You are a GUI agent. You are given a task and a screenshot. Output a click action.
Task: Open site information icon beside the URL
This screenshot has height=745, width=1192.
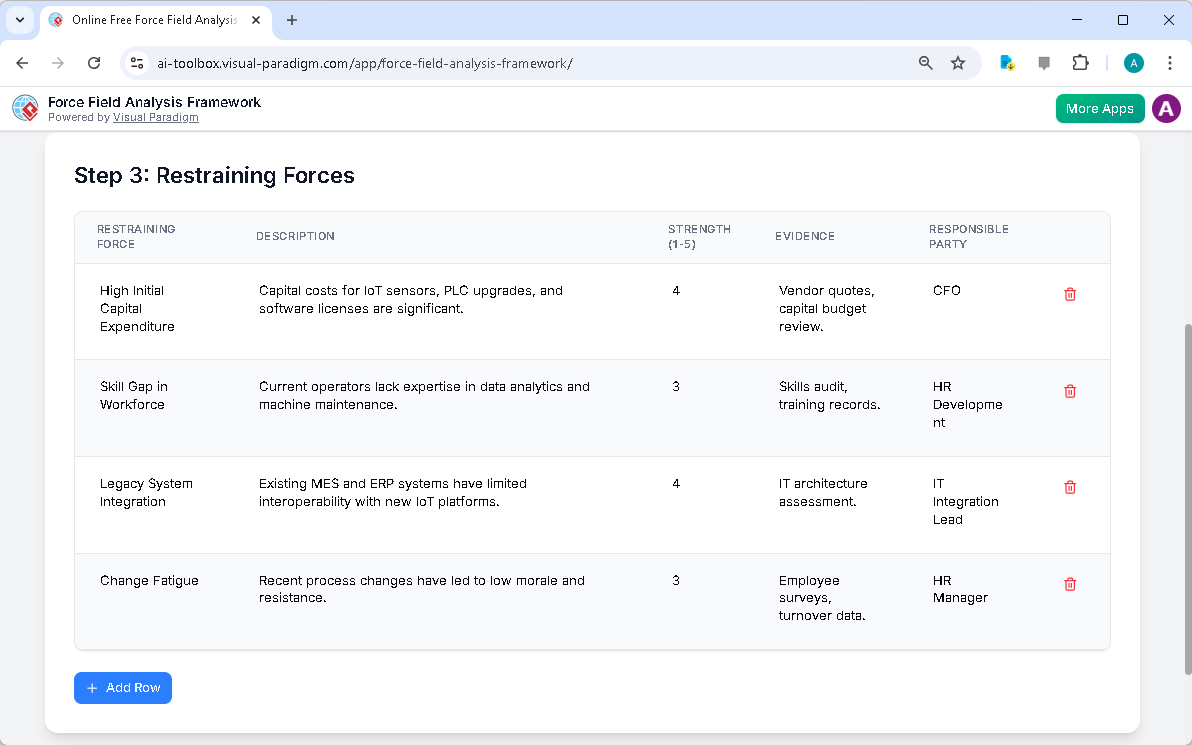136,62
